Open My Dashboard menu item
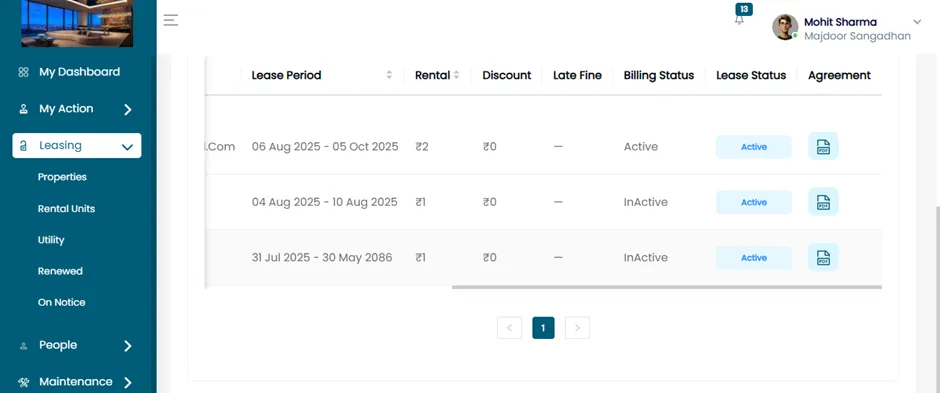940x393 pixels. point(78,72)
